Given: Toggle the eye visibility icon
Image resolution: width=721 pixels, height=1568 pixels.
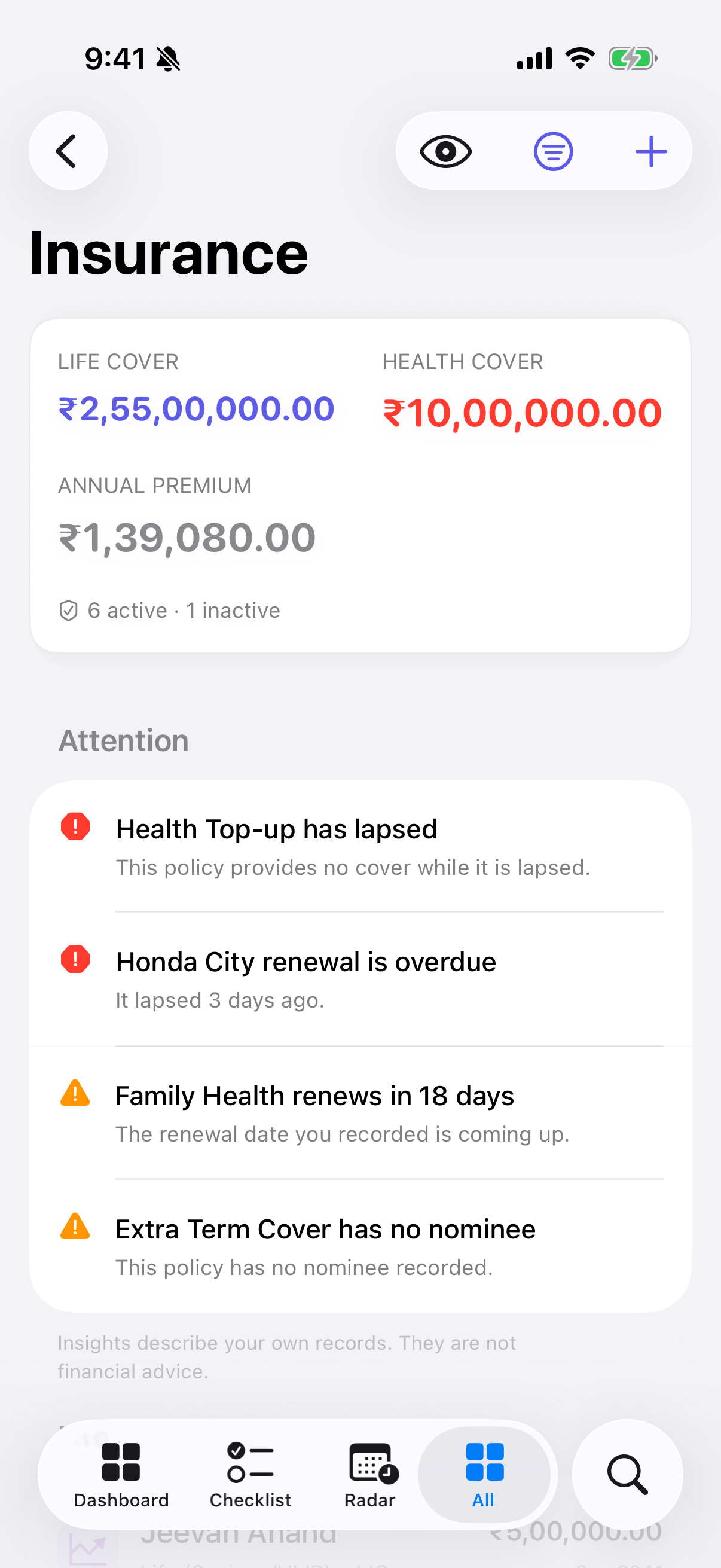Looking at the screenshot, I should click(x=445, y=151).
